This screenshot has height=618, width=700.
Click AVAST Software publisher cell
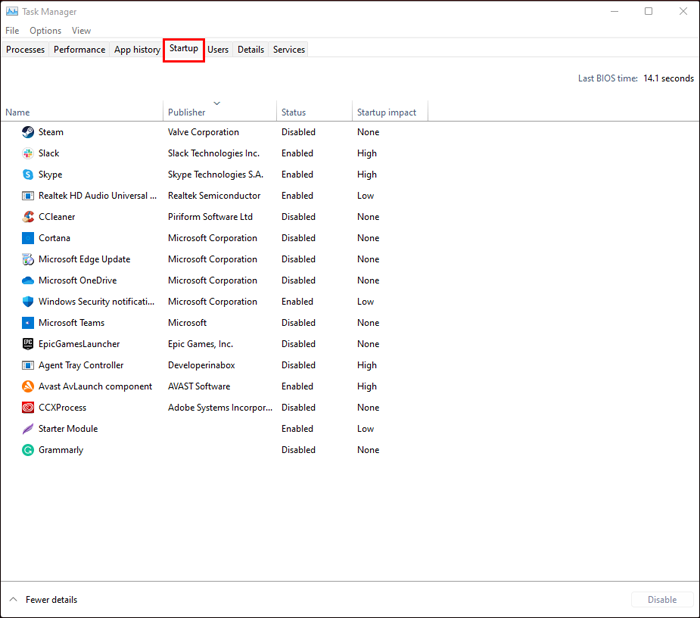tap(199, 386)
